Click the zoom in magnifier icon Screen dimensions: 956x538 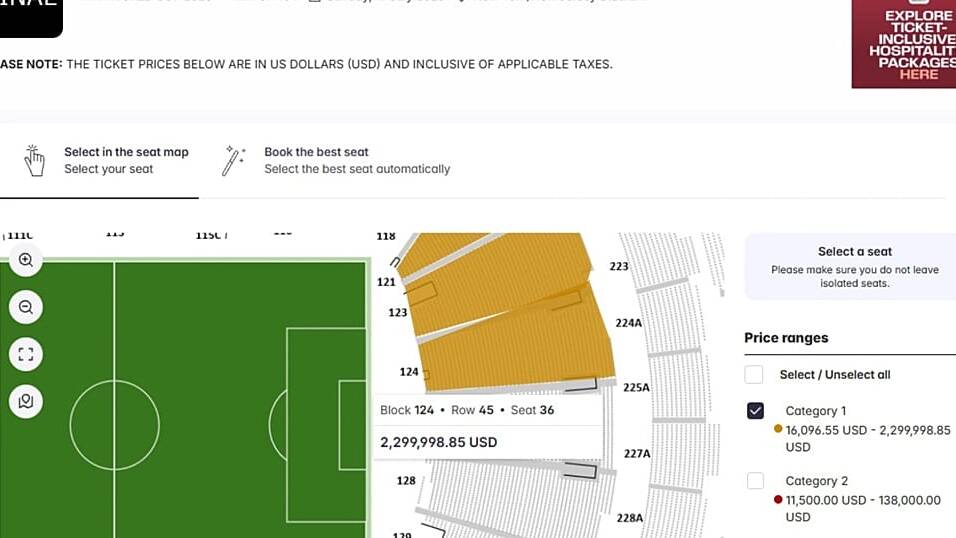(x=26, y=260)
